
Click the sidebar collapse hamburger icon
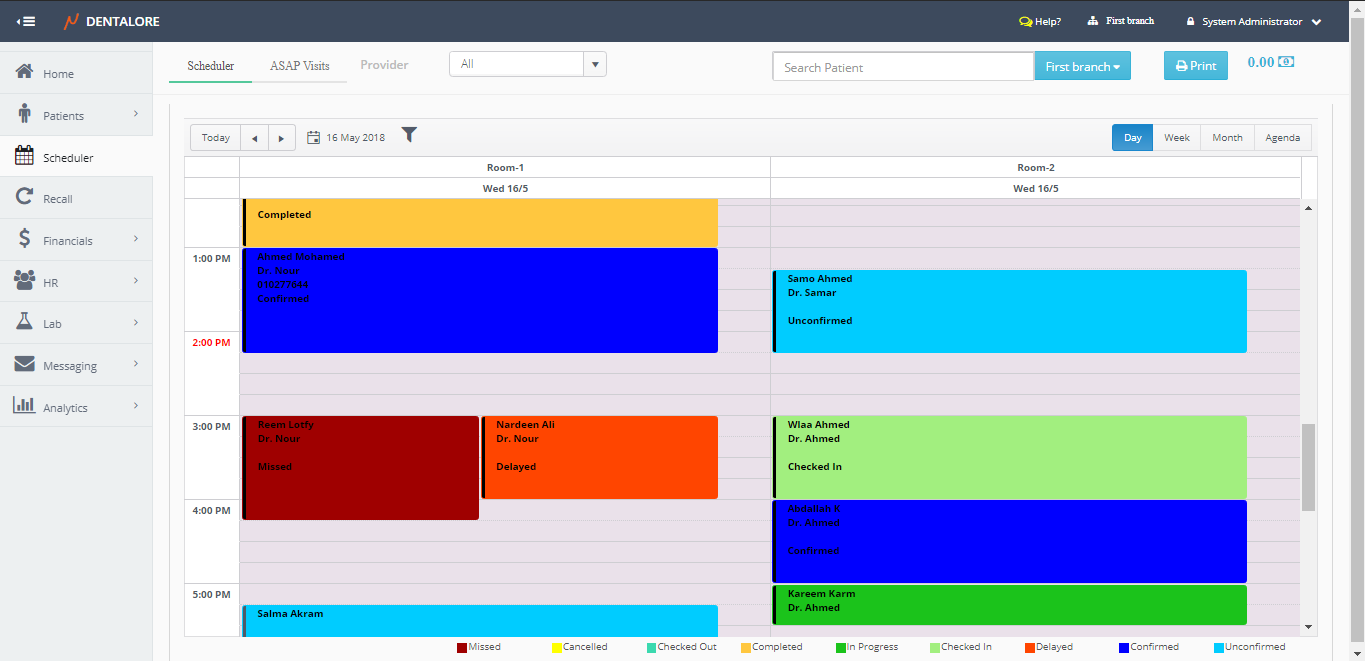point(27,21)
